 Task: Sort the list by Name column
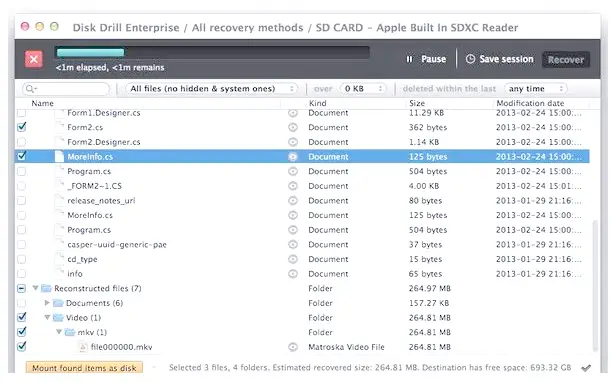pyautogui.click(x=42, y=103)
